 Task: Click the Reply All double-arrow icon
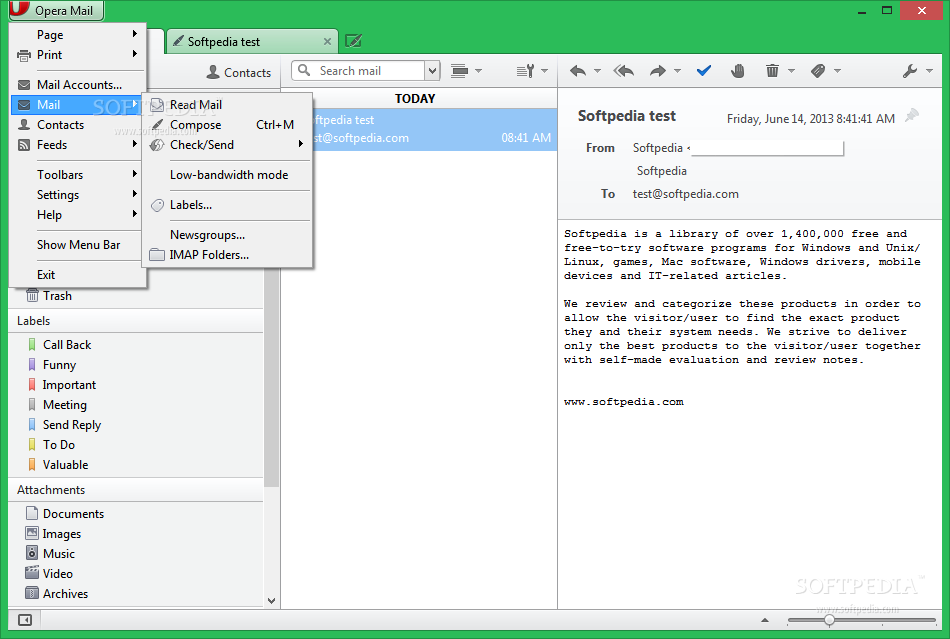coord(623,71)
